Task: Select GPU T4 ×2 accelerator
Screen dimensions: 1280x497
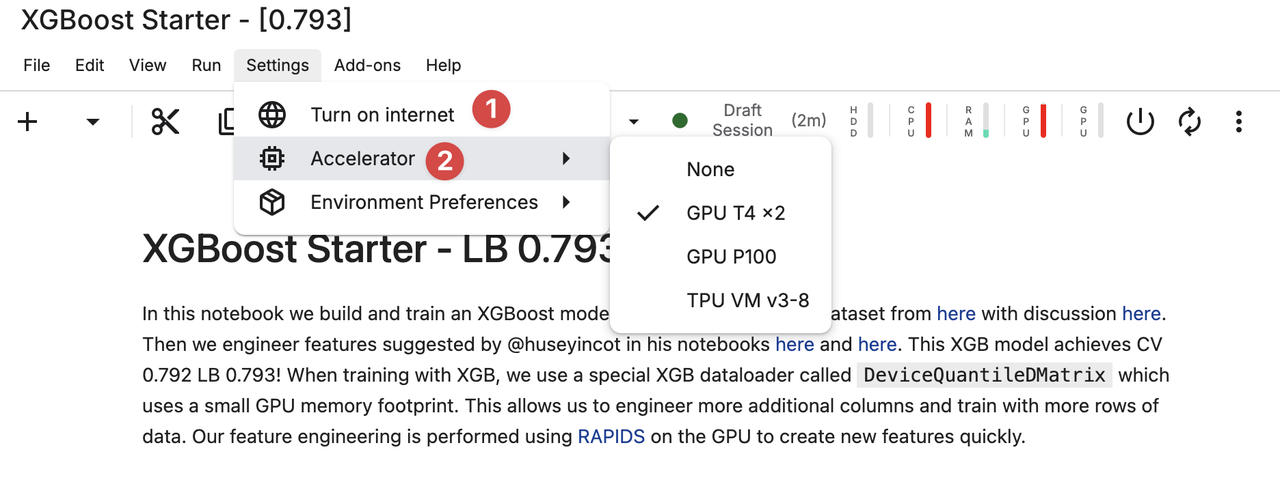Action: point(720,213)
